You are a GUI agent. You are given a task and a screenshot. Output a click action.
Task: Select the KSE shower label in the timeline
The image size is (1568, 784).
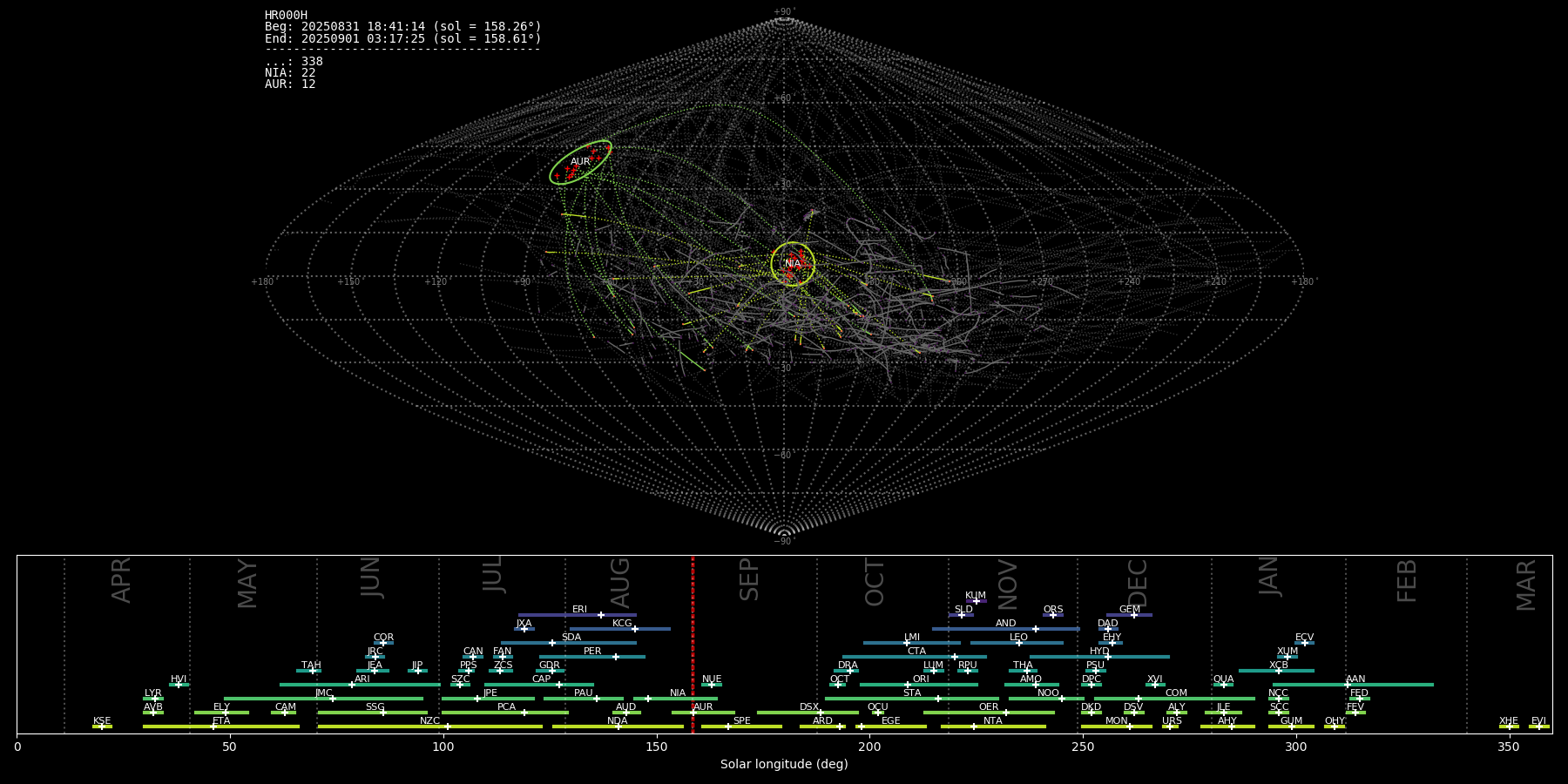pos(102,721)
